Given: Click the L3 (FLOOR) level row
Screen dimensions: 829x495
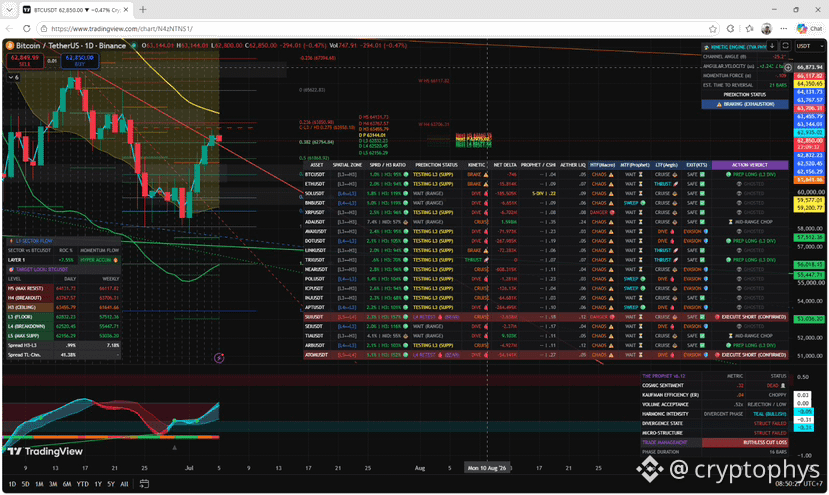Looking at the screenshot, I should click(x=63, y=317).
